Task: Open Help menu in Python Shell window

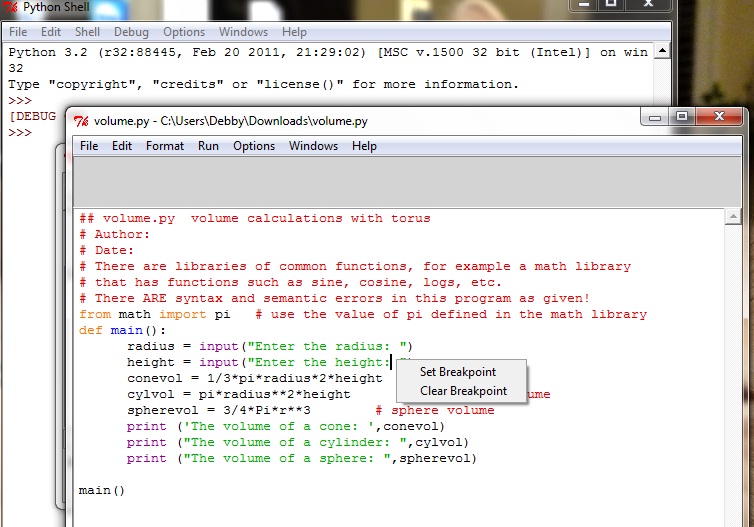Action: coord(294,32)
